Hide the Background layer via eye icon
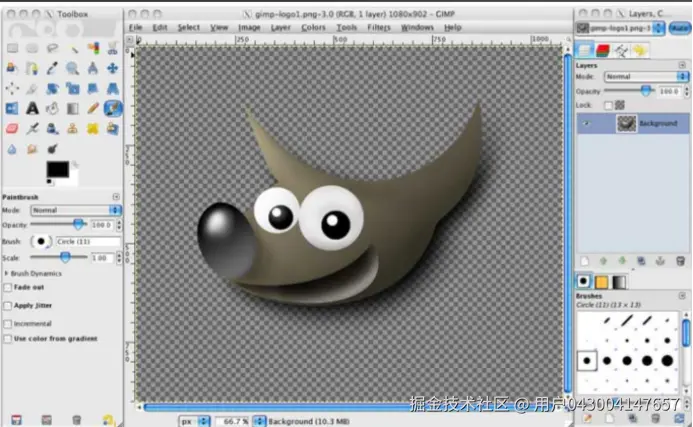 (x=586, y=123)
